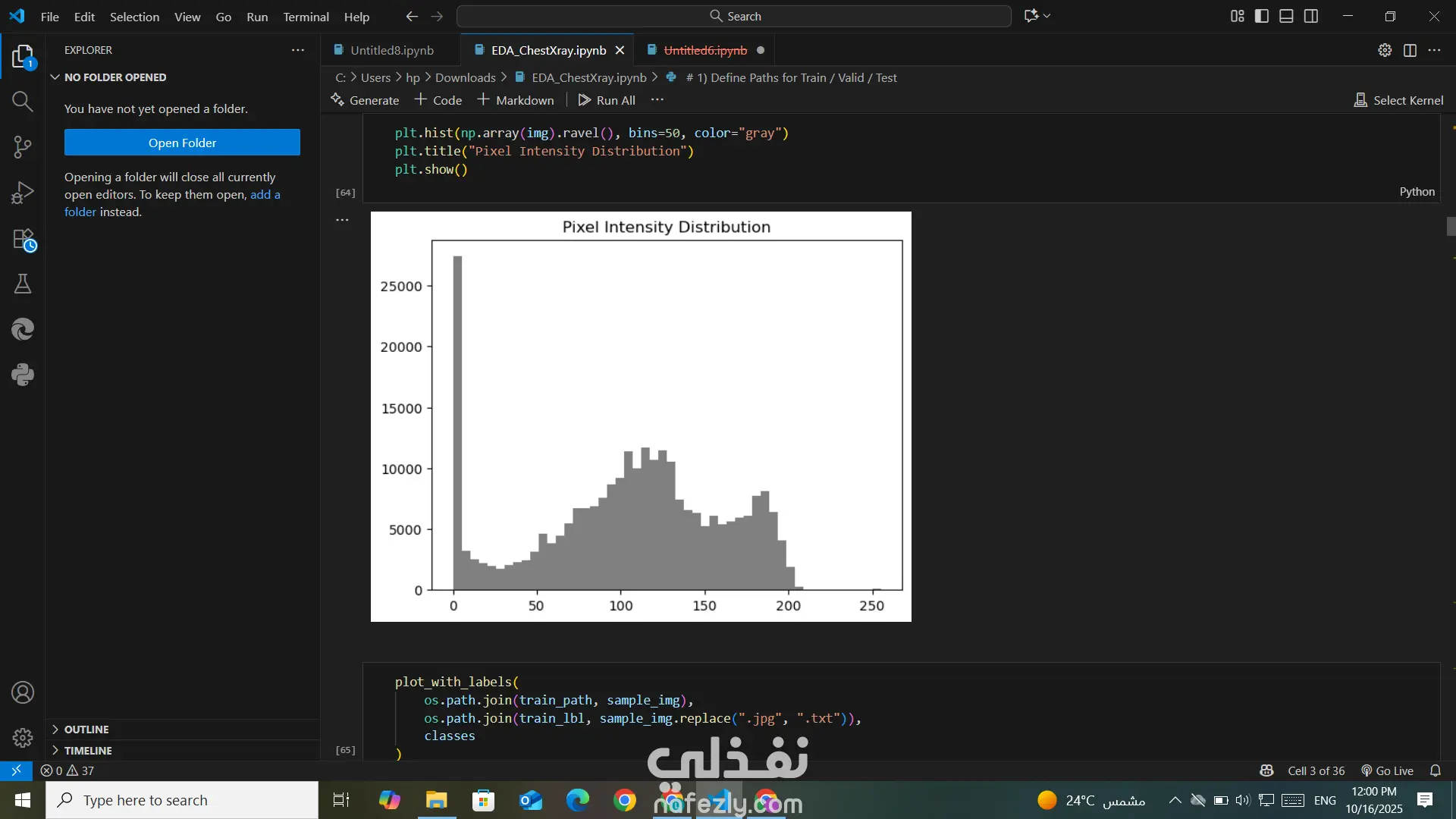Click Select Kernel button

(1398, 100)
